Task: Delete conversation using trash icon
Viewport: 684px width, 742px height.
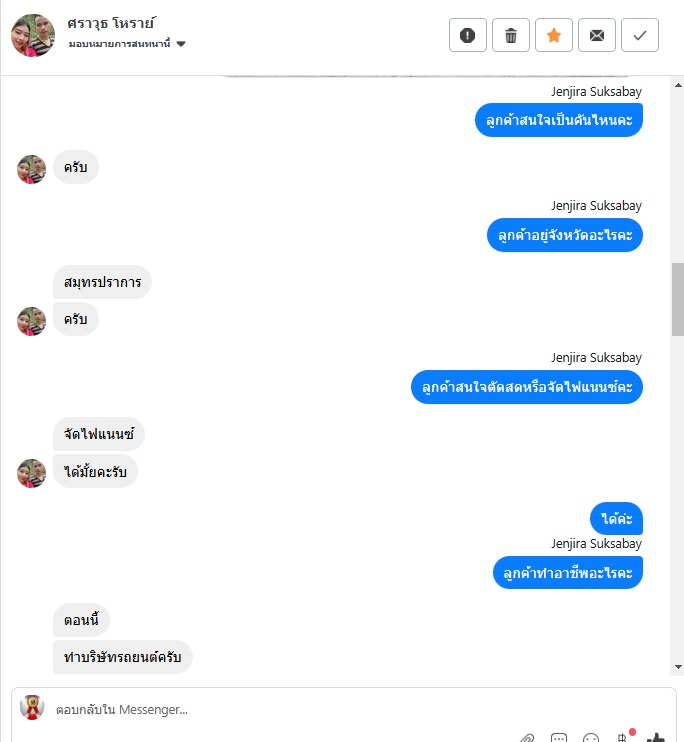Action: tap(511, 35)
